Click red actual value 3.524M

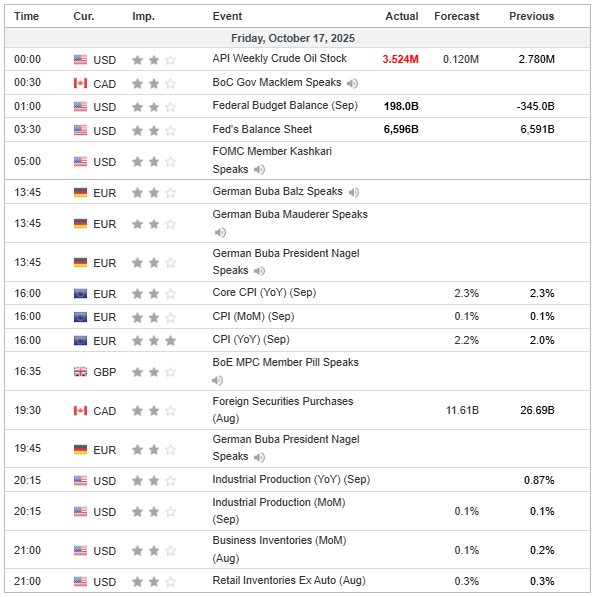(x=400, y=59)
